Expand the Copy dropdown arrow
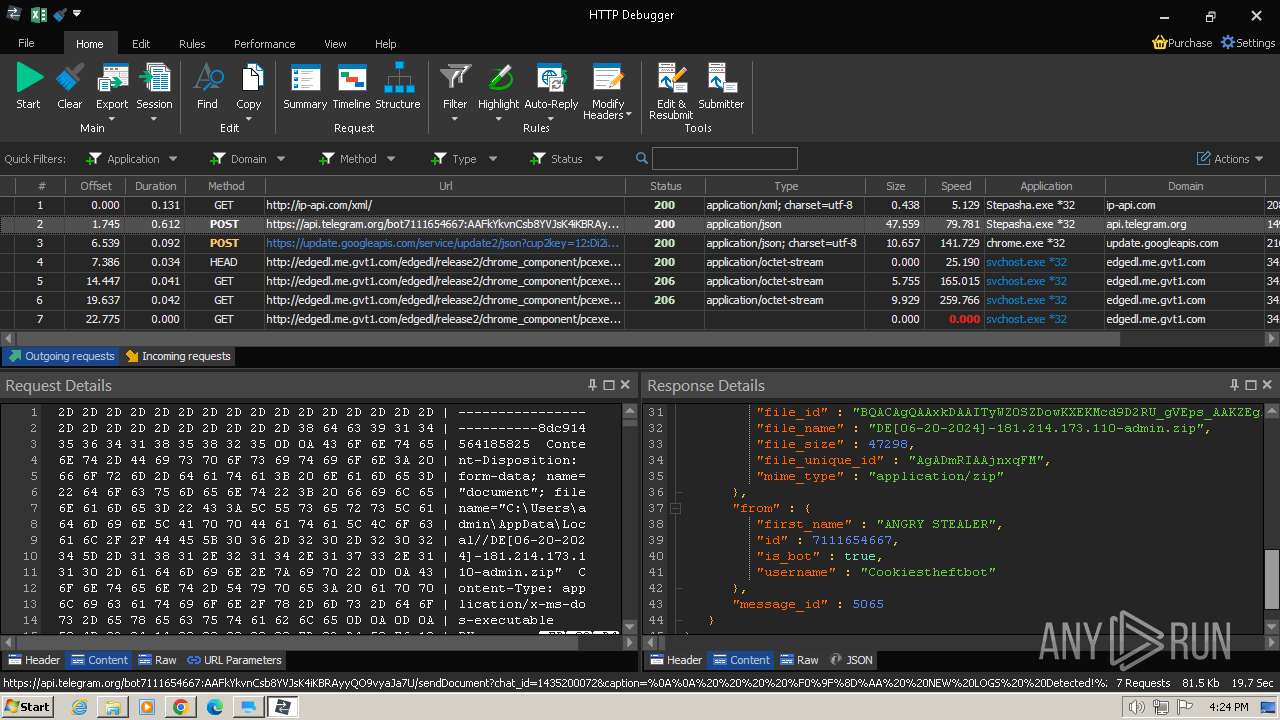The height and width of the screenshot is (720, 1280). pyautogui.click(x=249, y=119)
